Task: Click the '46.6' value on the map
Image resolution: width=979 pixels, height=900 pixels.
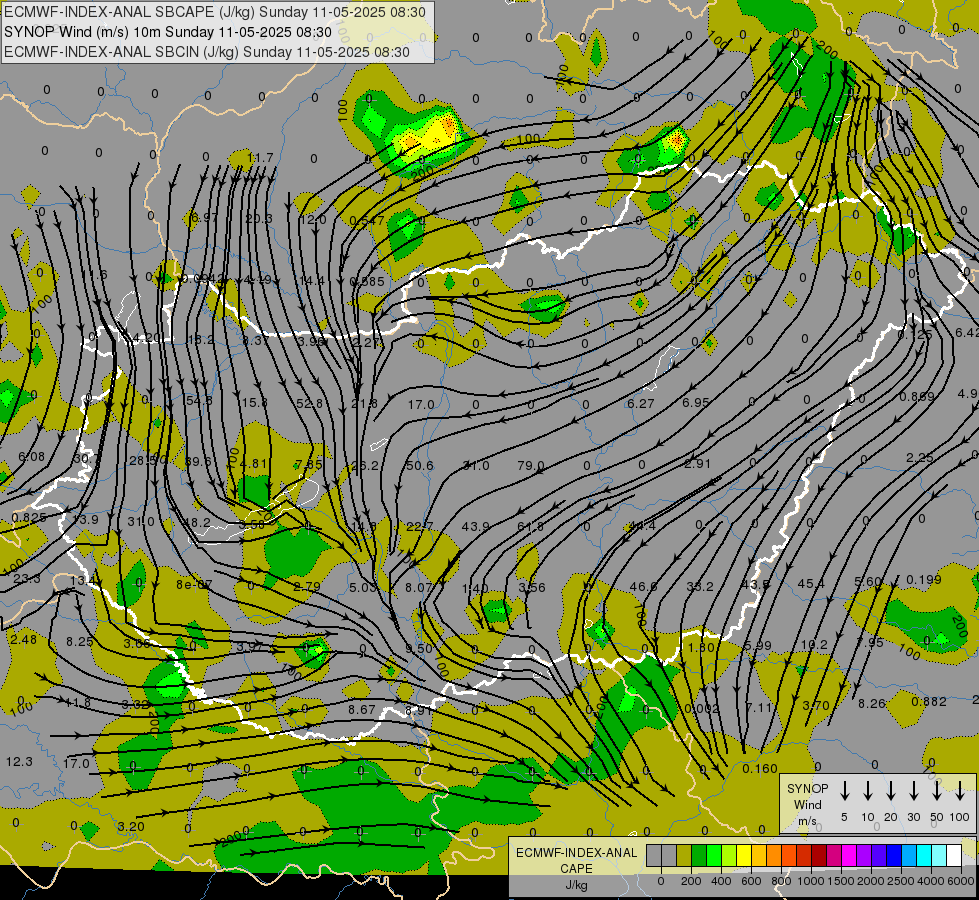Action: 643,586
